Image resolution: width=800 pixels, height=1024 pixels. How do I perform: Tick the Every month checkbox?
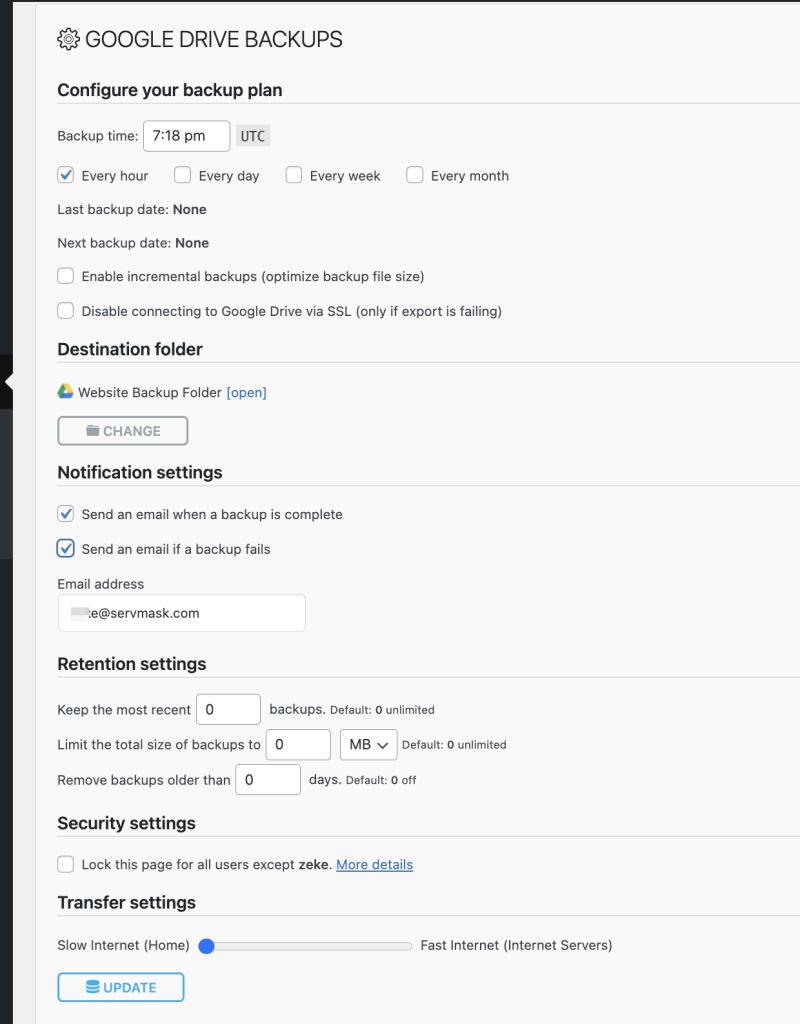(415, 175)
